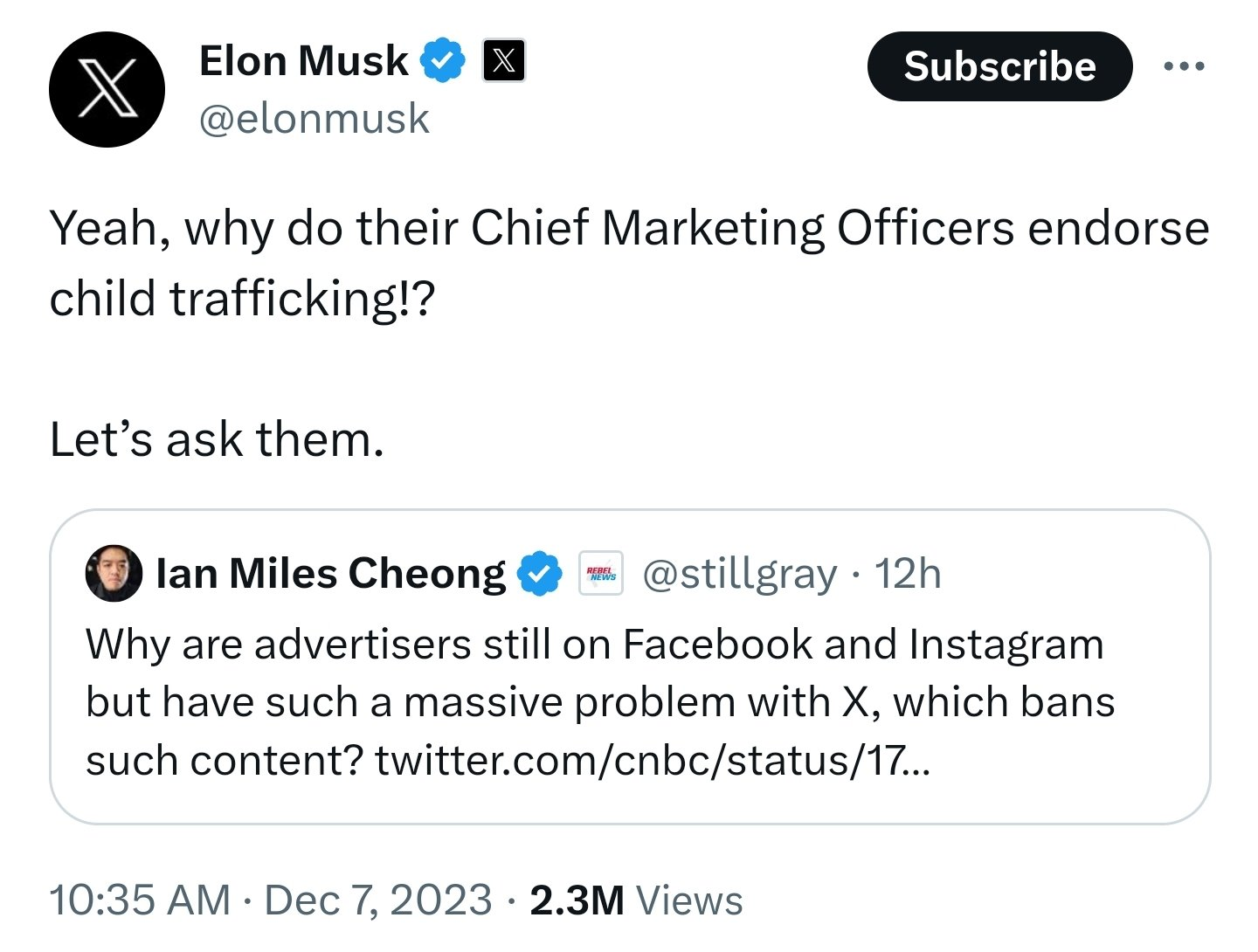This screenshot has width=1258, height=952.
Task: Click the 10:35 AM post time
Action: [140, 900]
